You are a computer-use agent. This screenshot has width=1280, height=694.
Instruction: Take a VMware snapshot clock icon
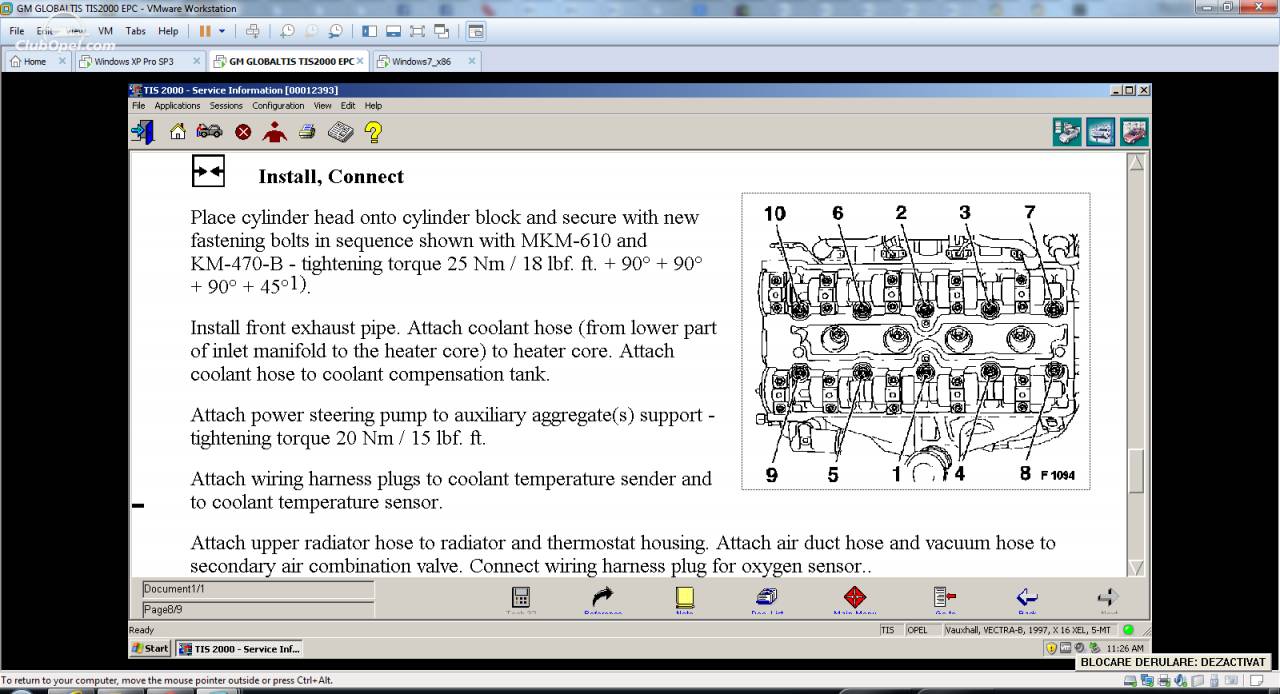[x=288, y=31]
